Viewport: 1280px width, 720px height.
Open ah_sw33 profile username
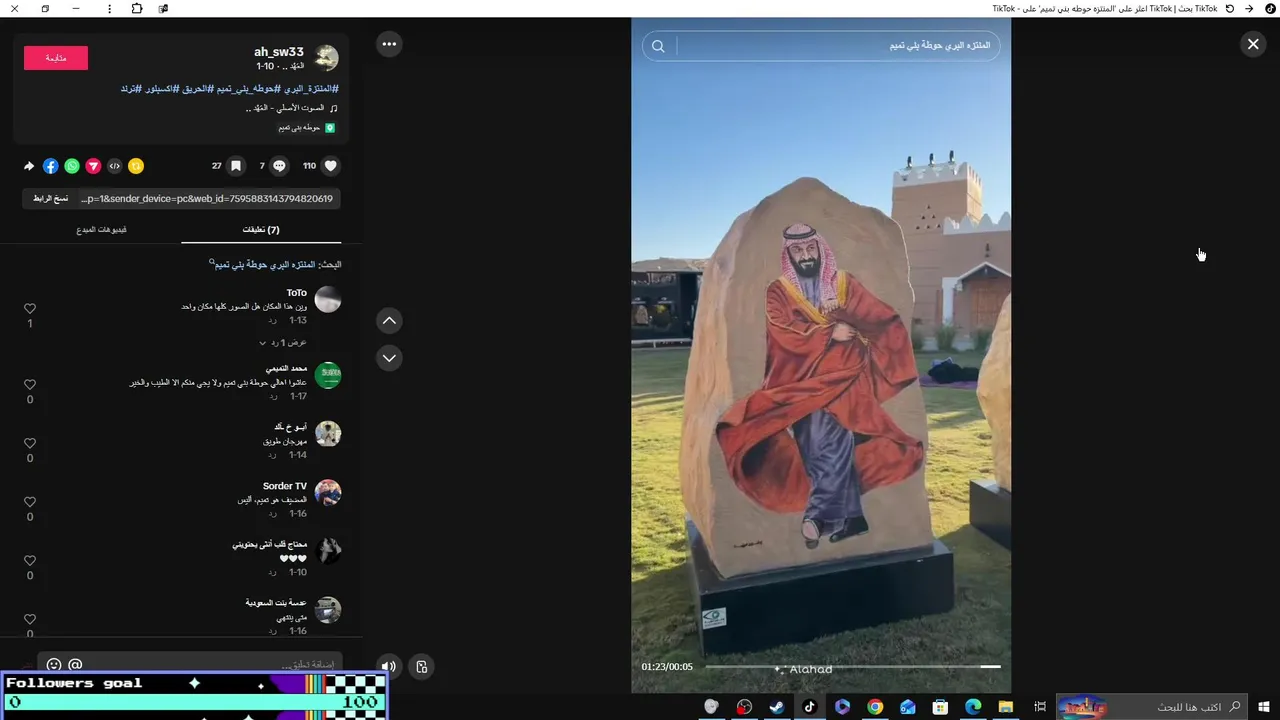[279, 52]
